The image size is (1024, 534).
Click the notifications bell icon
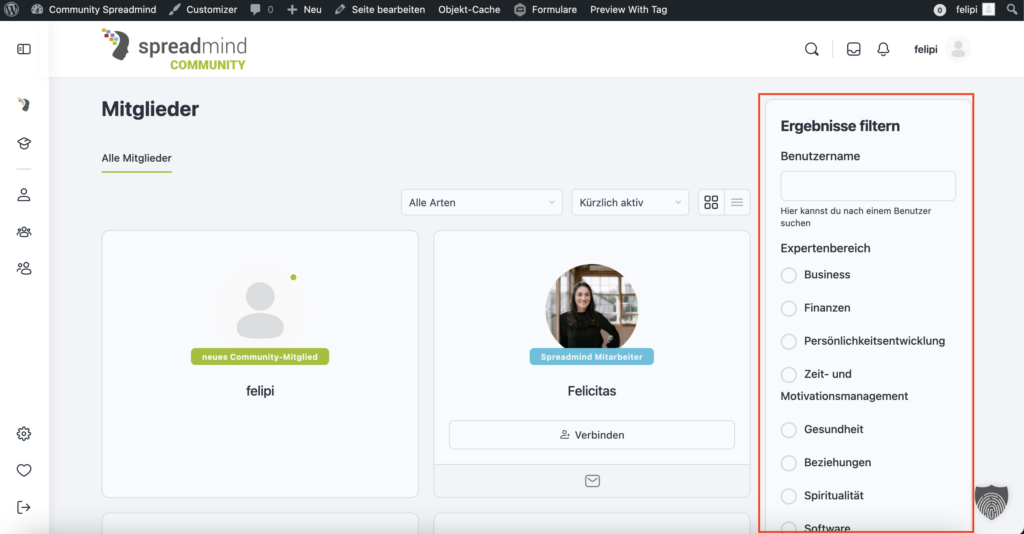883,49
